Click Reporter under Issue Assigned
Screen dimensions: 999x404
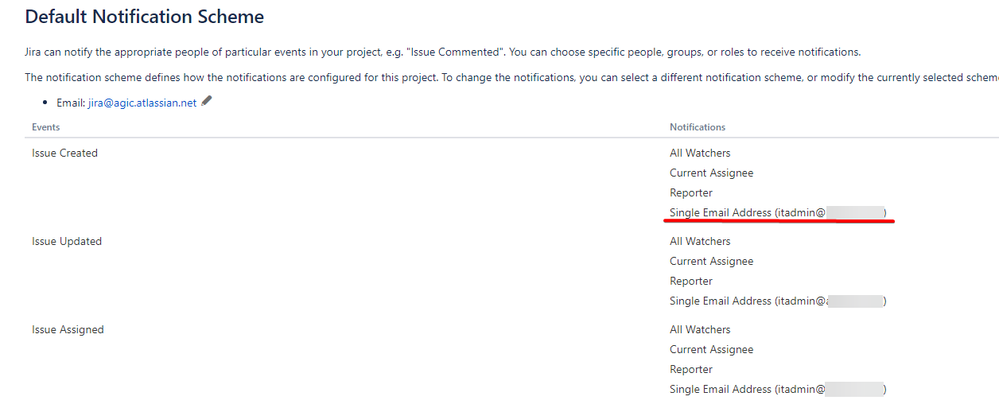pos(691,369)
